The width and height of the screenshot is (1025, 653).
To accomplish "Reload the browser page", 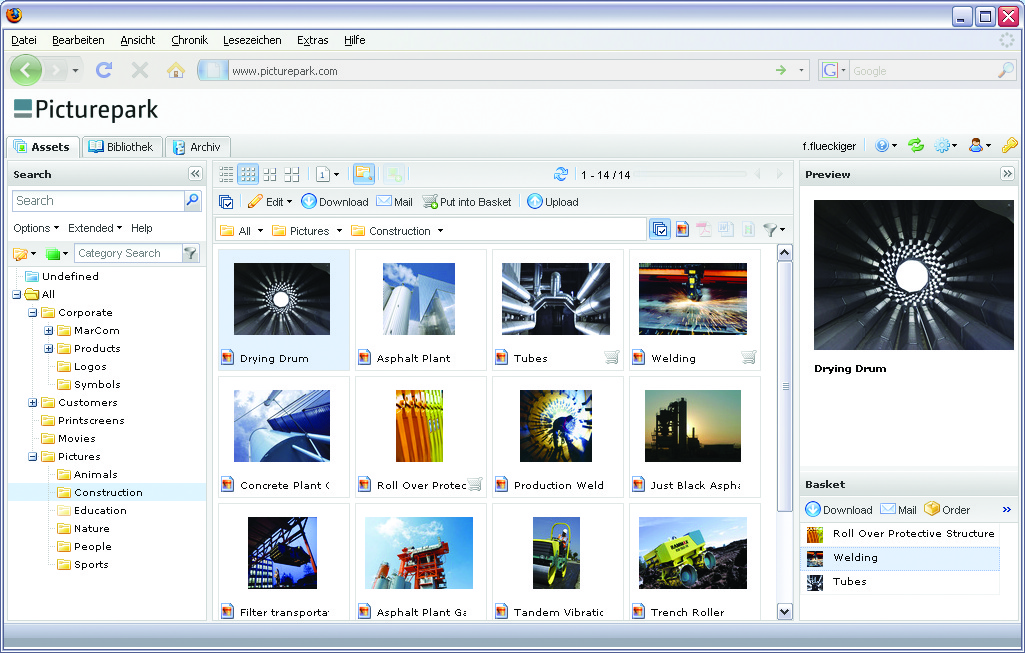I will point(104,70).
